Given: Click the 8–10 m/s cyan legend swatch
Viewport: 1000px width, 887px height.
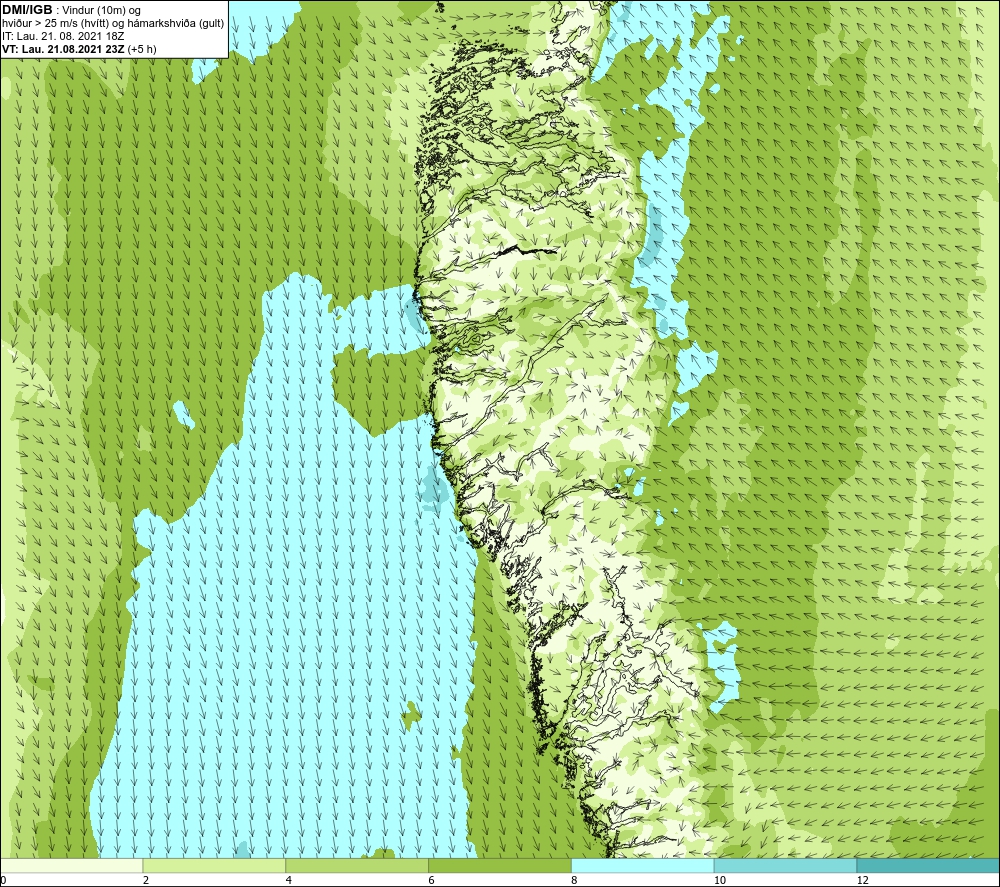Looking at the screenshot, I should pos(643,865).
